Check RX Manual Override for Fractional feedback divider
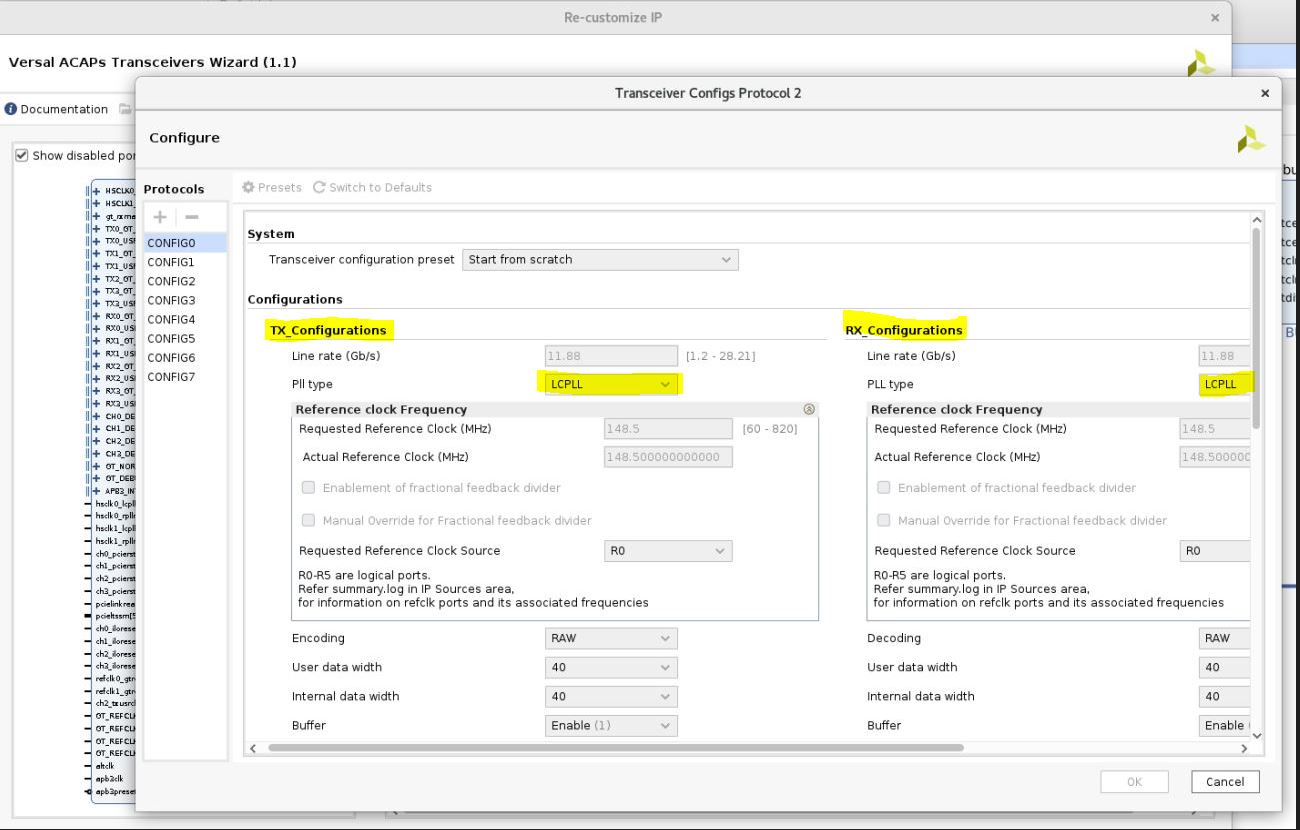 pyautogui.click(x=884, y=520)
